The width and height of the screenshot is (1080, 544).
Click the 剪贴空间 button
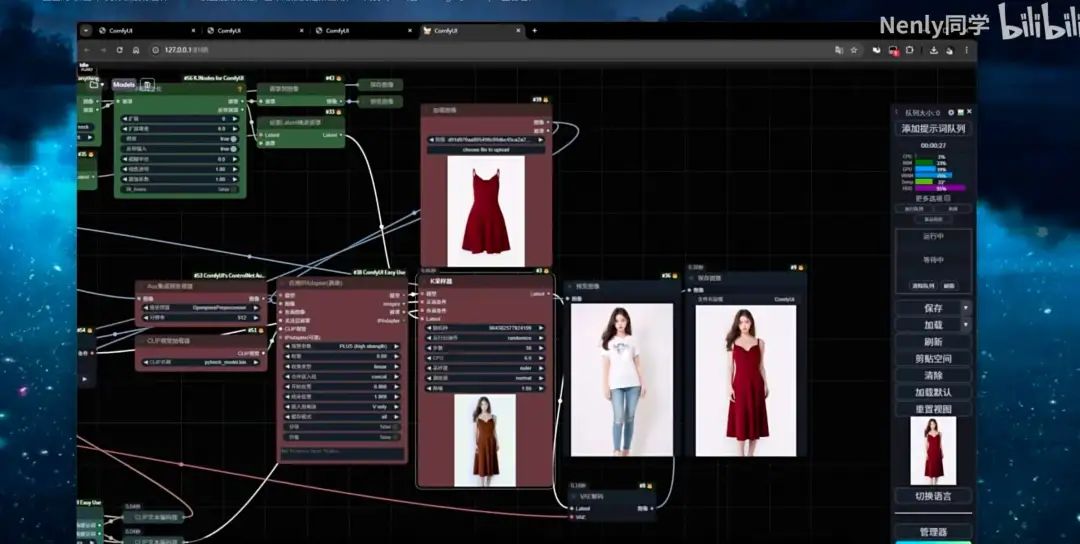[x=933, y=358]
